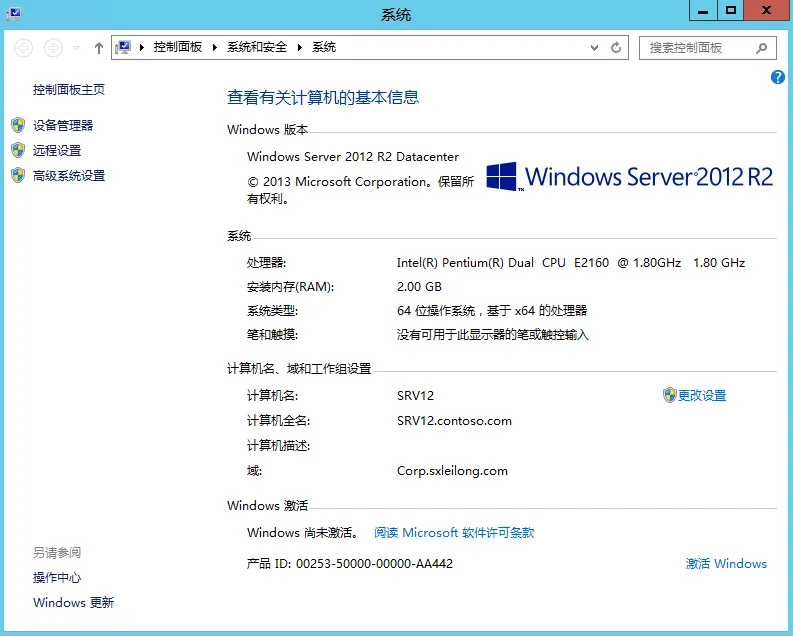Screen dimensions: 793x636
Task: Click the Forward navigation arrow button
Action: tap(53, 47)
